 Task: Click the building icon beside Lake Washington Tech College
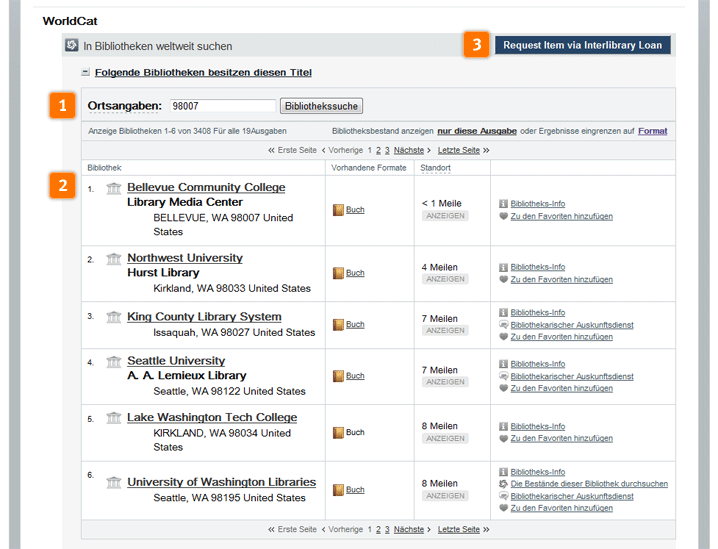(113, 418)
